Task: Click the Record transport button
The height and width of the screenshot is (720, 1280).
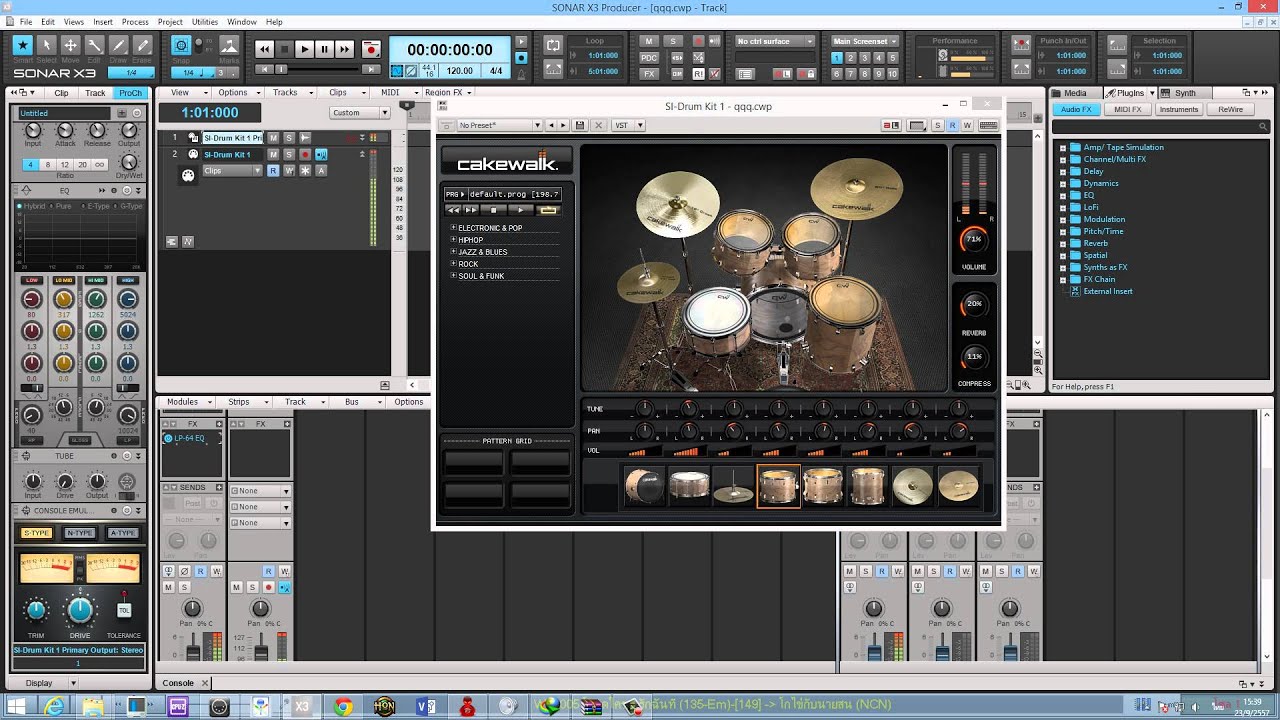Action: (x=371, y=49)
